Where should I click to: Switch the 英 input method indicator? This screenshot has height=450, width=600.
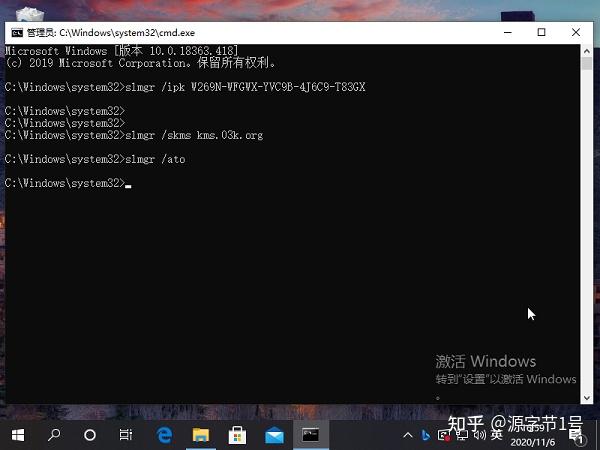point(497,435)
